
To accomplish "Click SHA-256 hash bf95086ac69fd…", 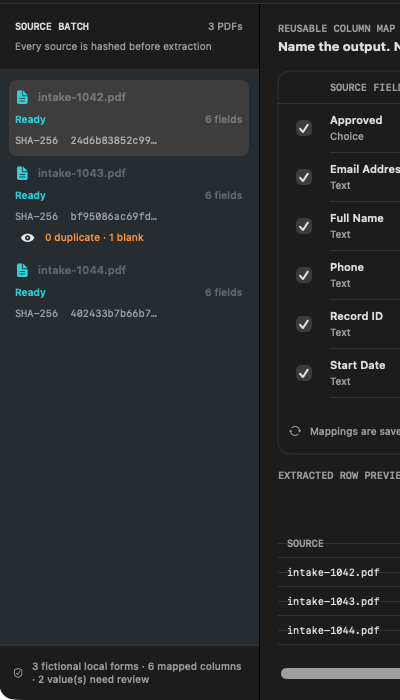I will pos(113,217).
